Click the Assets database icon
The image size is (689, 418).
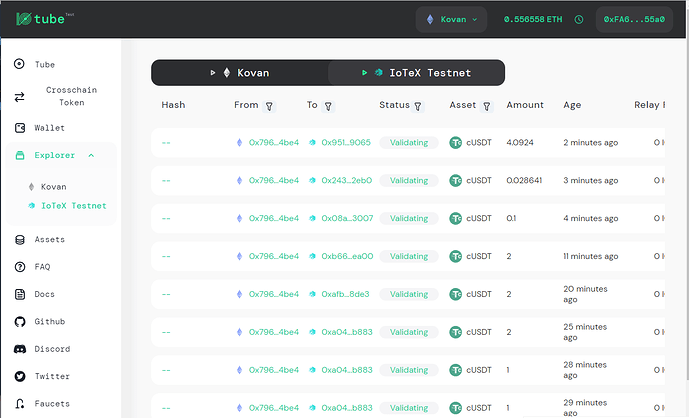tap(20, 240)
